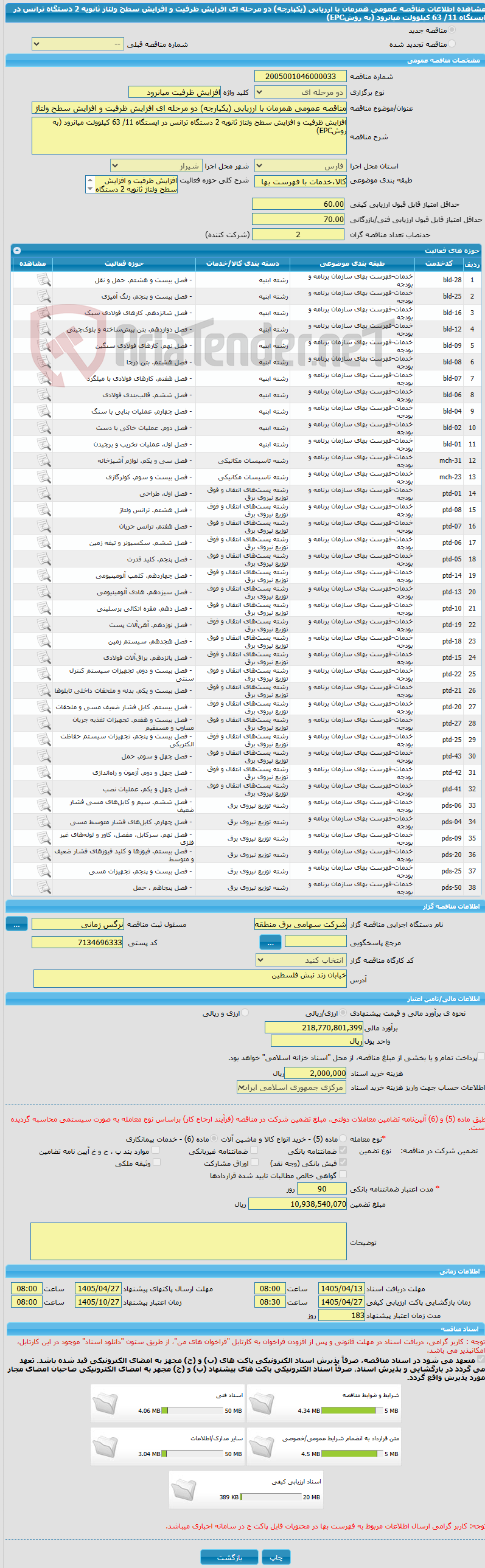Open view icon for row bld-28

[x=43, y=279]
